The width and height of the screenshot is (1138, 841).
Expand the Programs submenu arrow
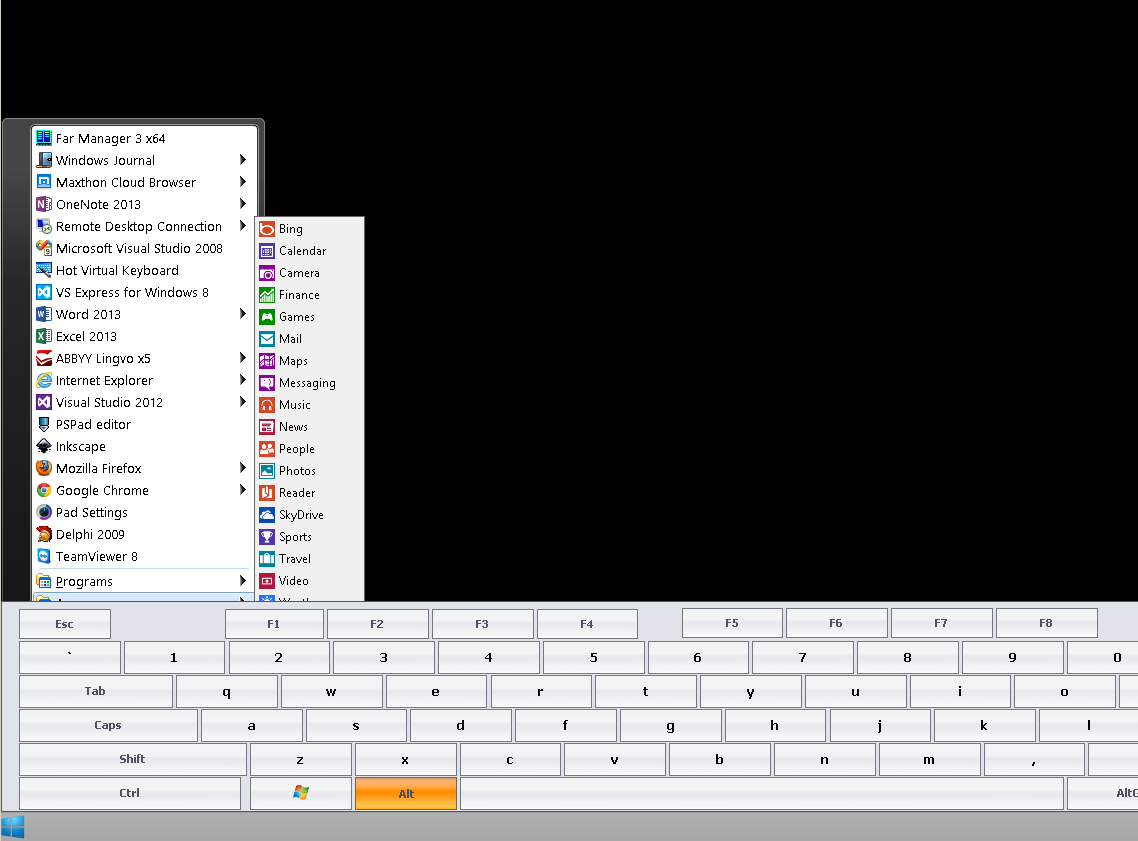243,581
